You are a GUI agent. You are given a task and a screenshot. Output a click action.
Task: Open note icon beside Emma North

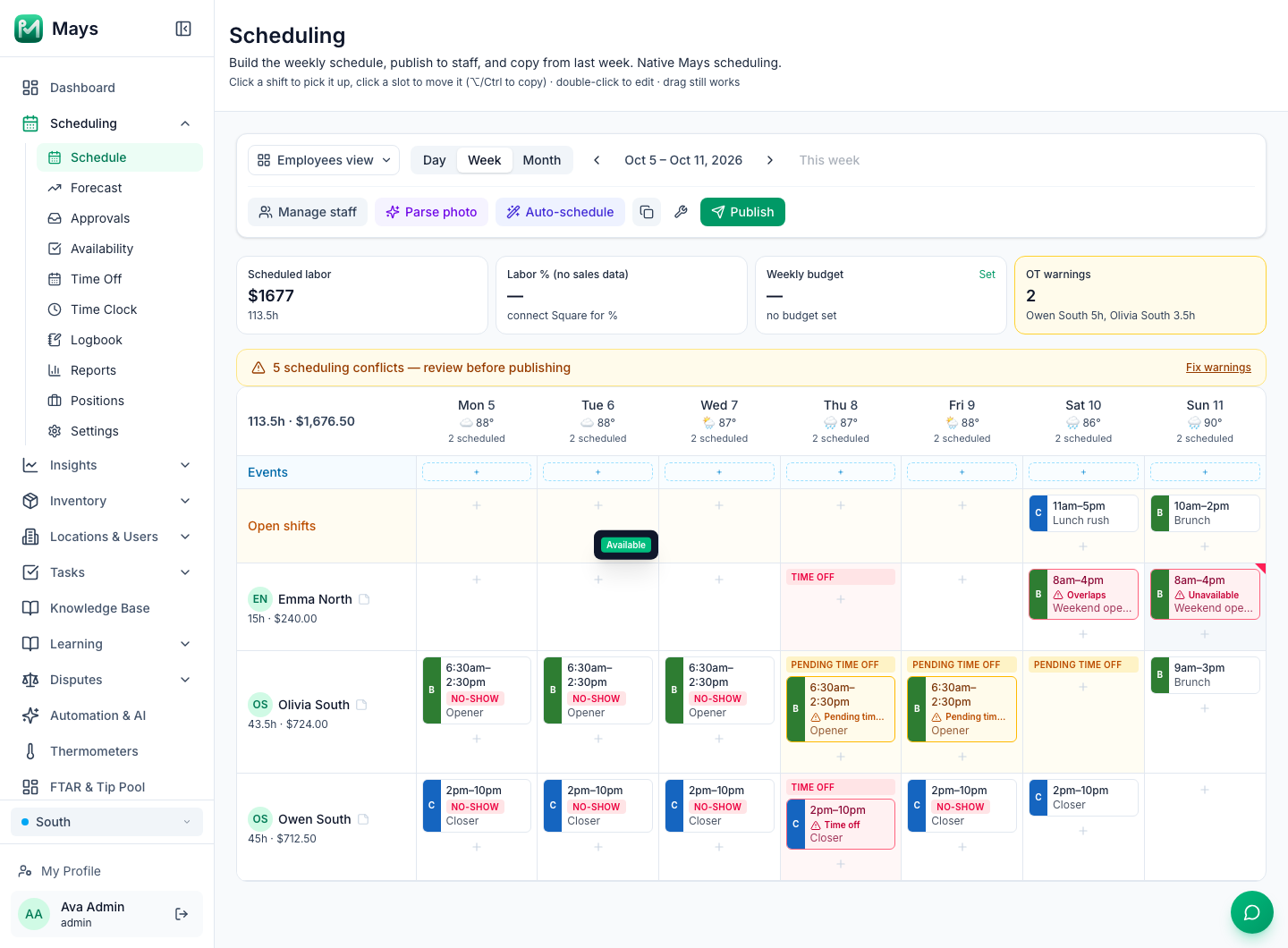pyautogui.click(x=364, y=599)
